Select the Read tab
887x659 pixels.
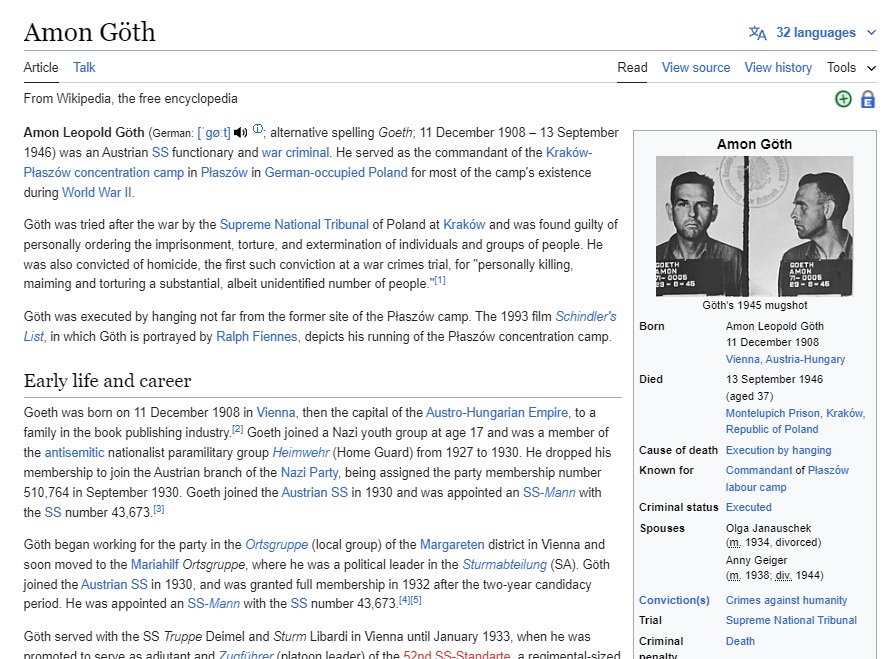coord(632,68)
